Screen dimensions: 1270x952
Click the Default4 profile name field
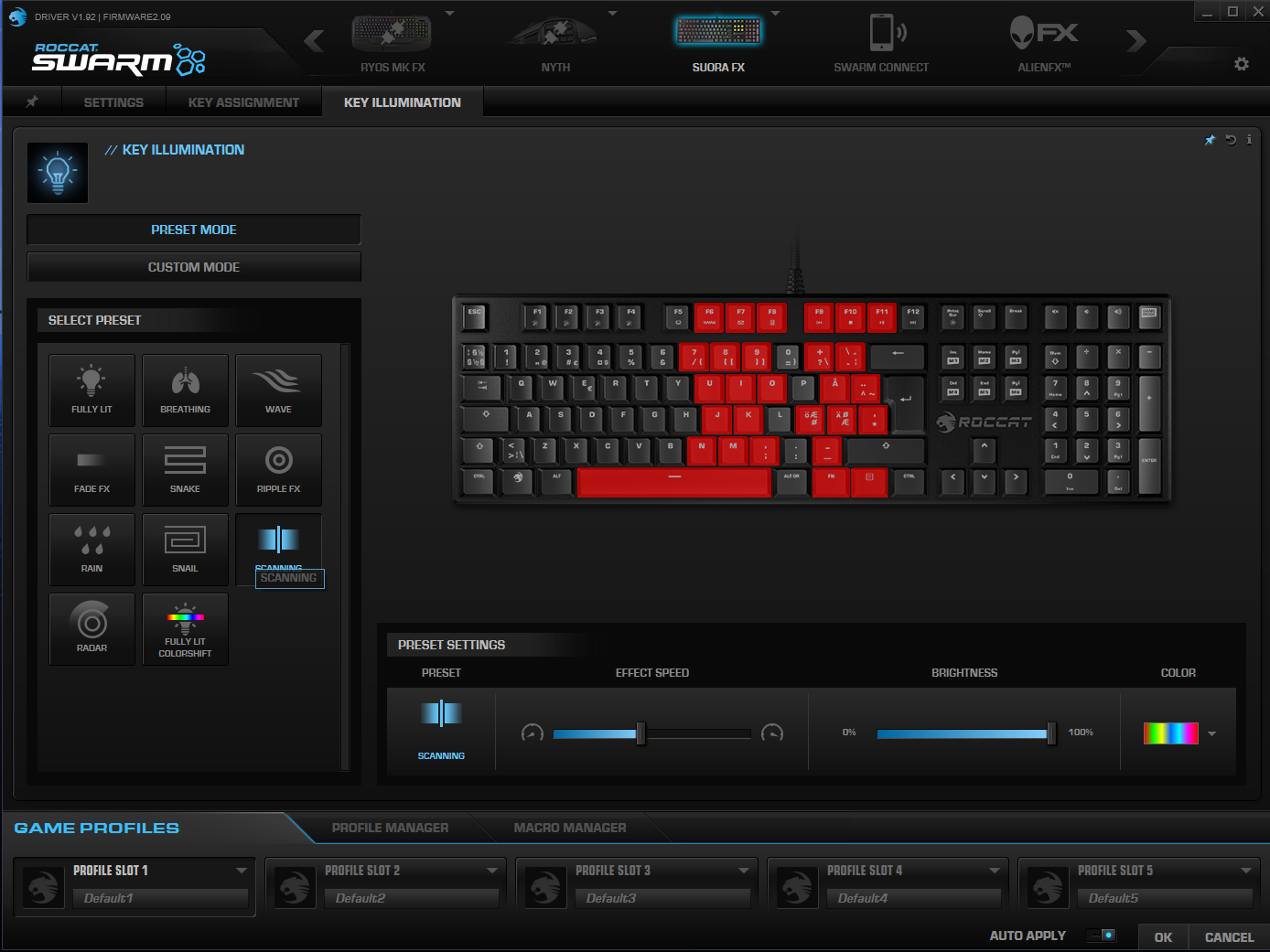point(914,898)
